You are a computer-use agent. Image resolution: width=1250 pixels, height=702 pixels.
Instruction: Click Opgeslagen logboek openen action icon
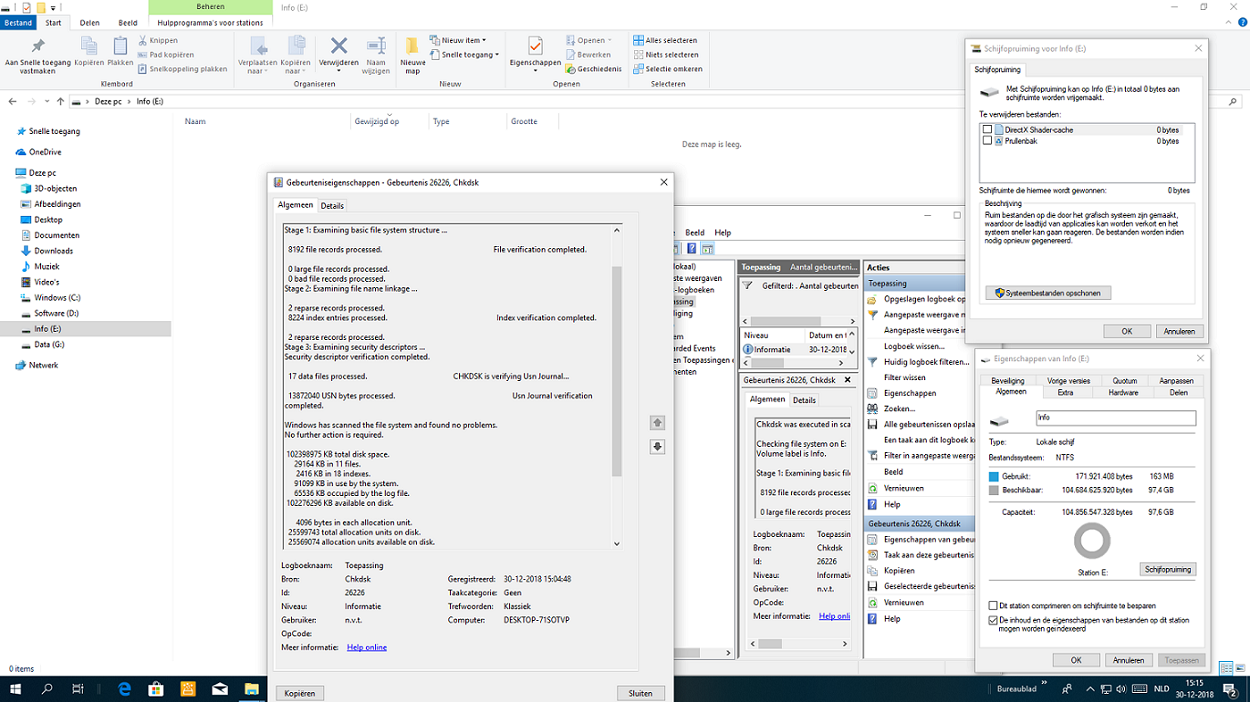[x=873, y=299]
